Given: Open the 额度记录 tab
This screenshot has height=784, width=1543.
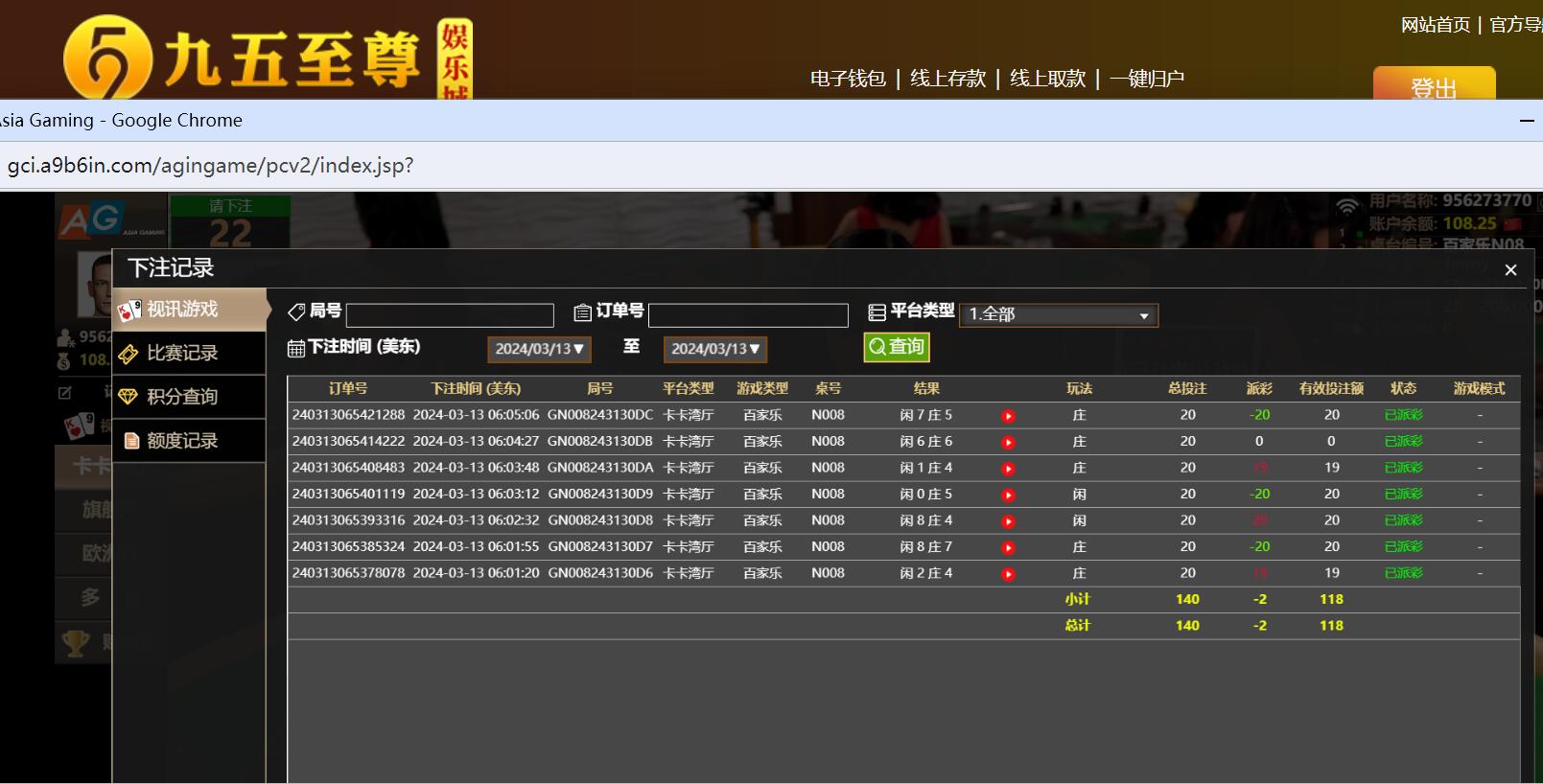Looking at the screenshot, I should [x=189, y=441].
